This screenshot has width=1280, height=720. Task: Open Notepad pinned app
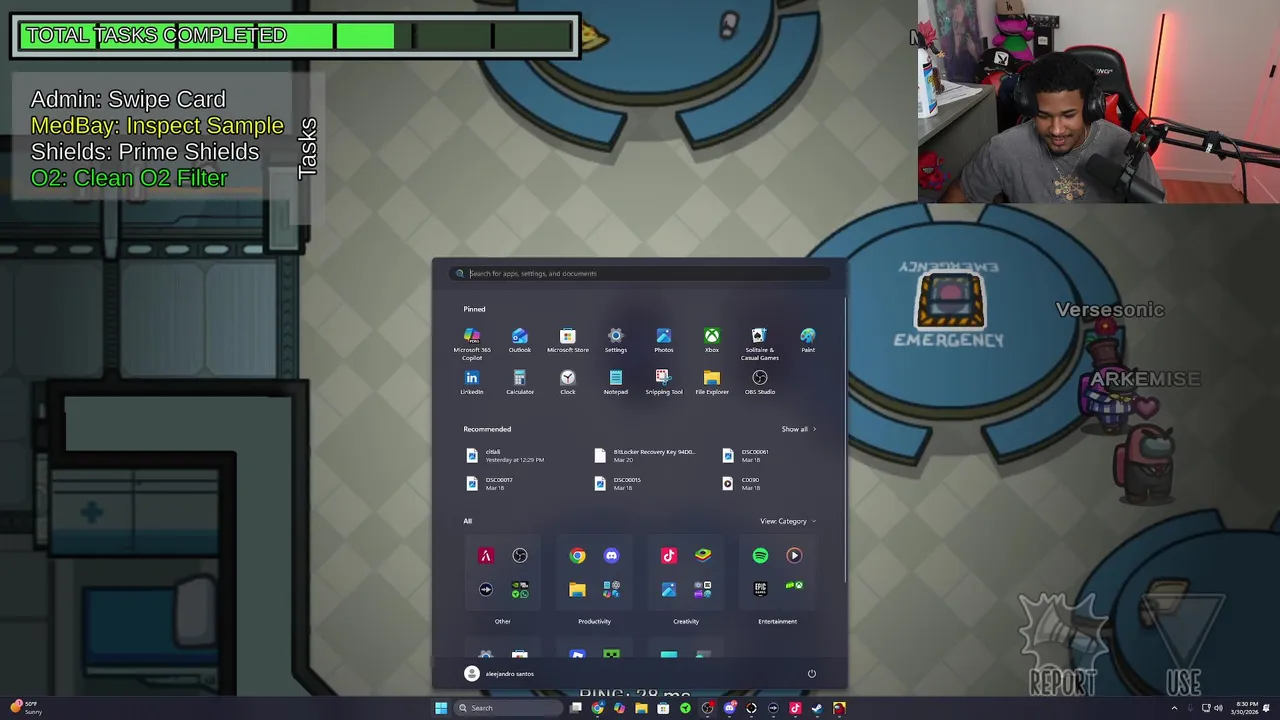[615, 382]
